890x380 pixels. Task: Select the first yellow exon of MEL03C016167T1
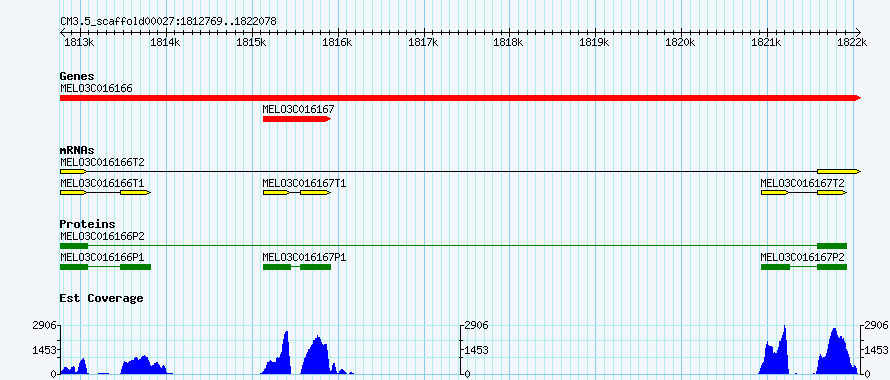coord(276,193)
